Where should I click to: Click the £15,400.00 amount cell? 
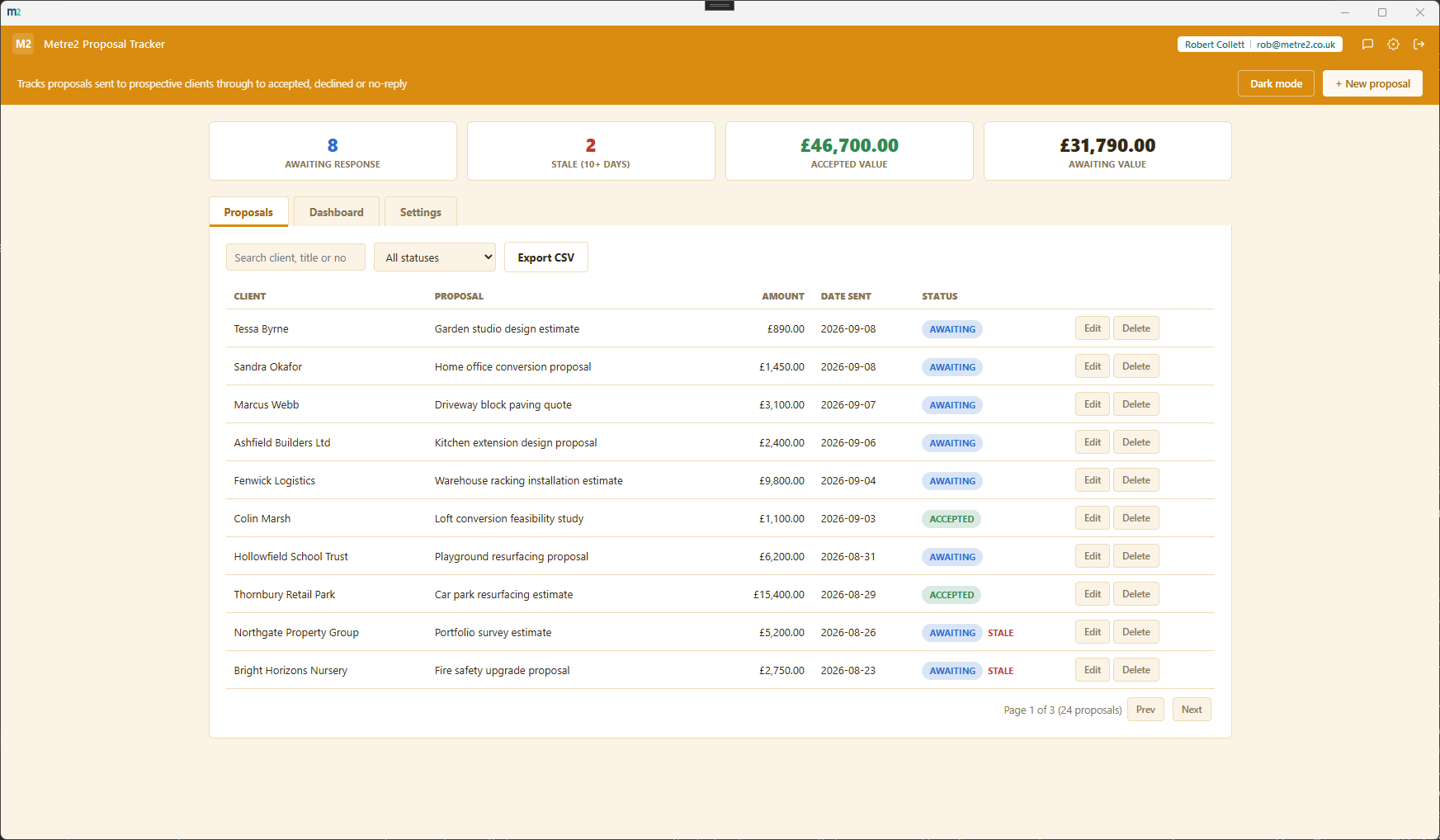click(x=778, y=594)
